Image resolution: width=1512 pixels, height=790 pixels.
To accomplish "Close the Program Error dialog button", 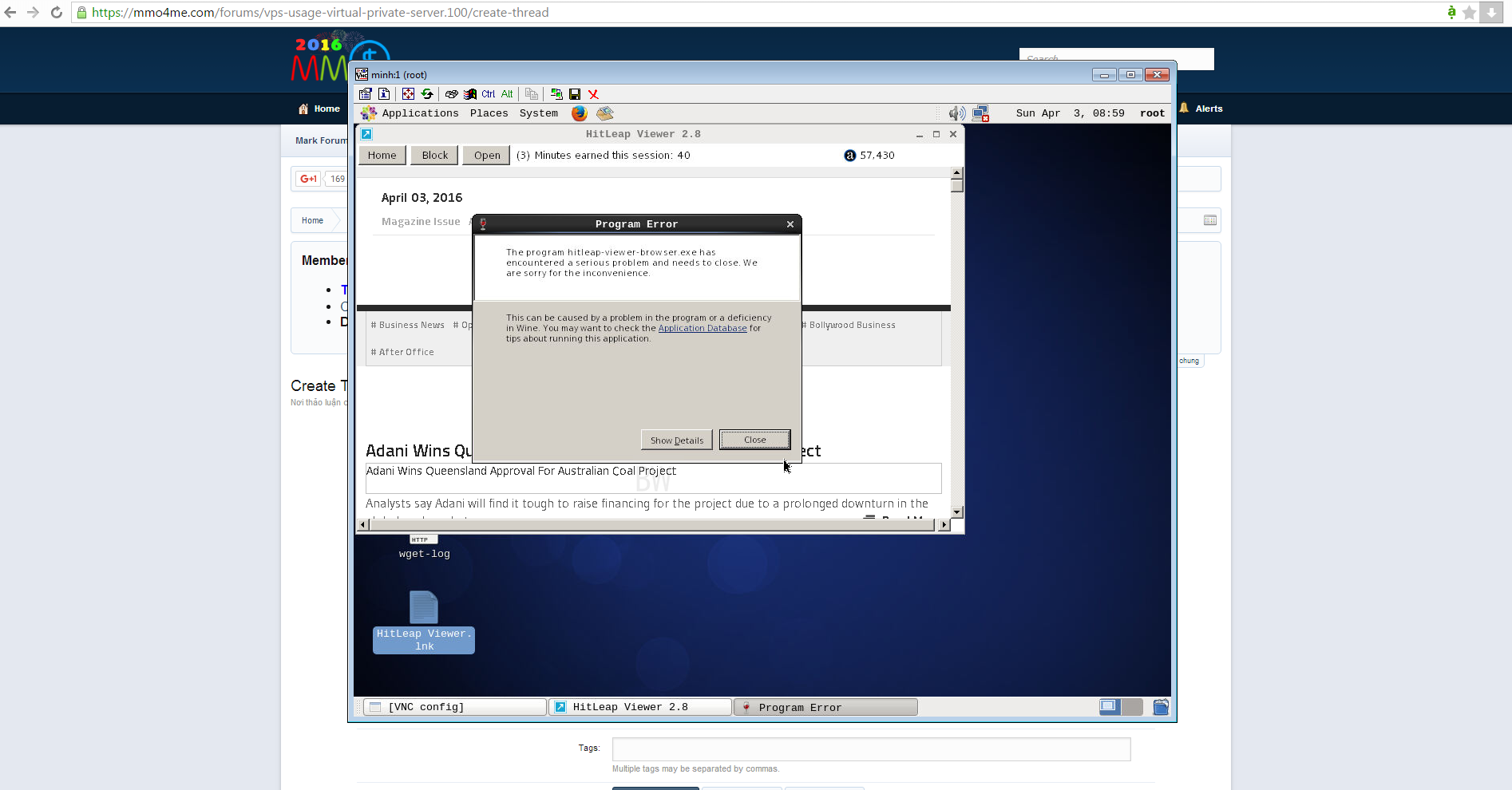I will [755, 440].
